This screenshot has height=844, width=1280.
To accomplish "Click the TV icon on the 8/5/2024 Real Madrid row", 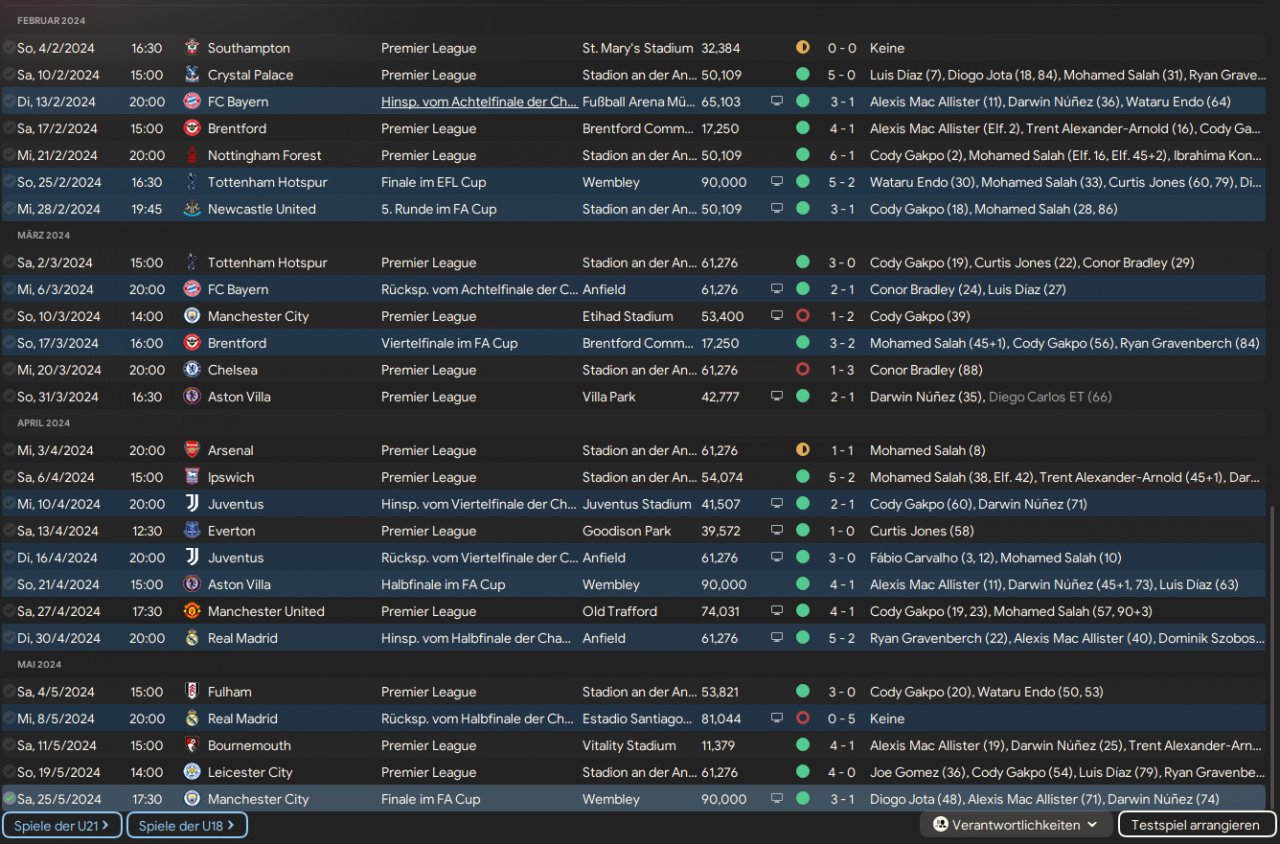I will [777, 718].
